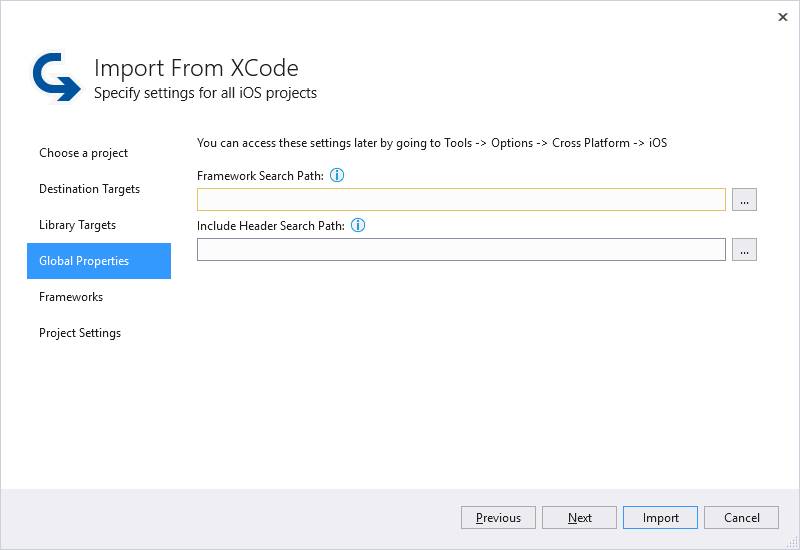Viewport: 800px width, 550px height.
Task: Click the Import From XCode title text
Action: tap(196, 68)
